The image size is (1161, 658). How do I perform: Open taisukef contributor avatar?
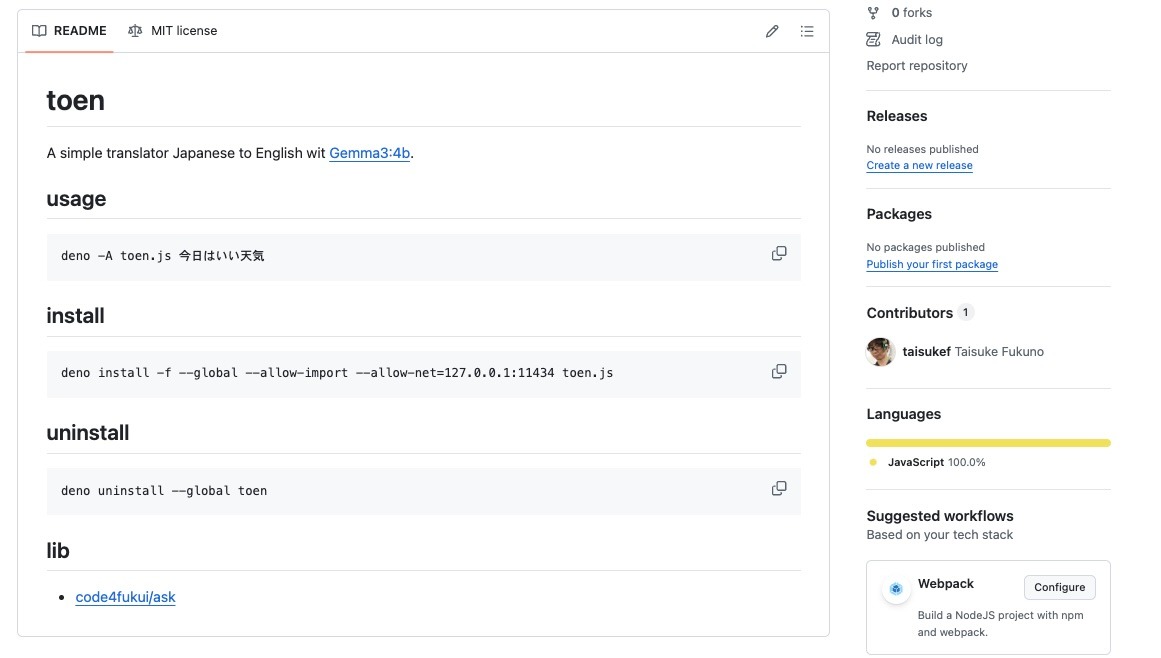[x=880, y=352]
